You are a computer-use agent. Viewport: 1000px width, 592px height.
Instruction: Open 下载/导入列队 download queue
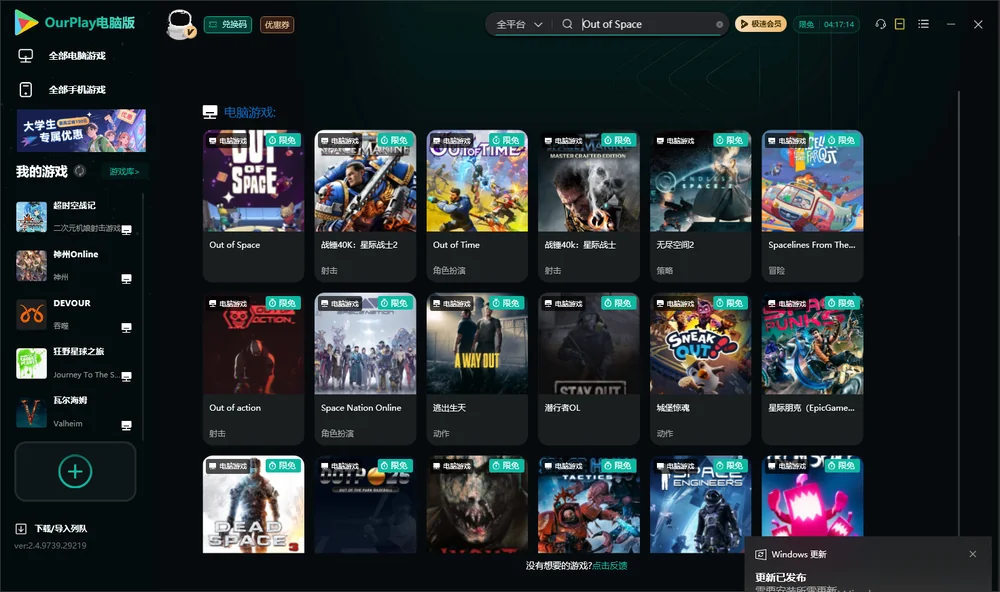(51, 529)
